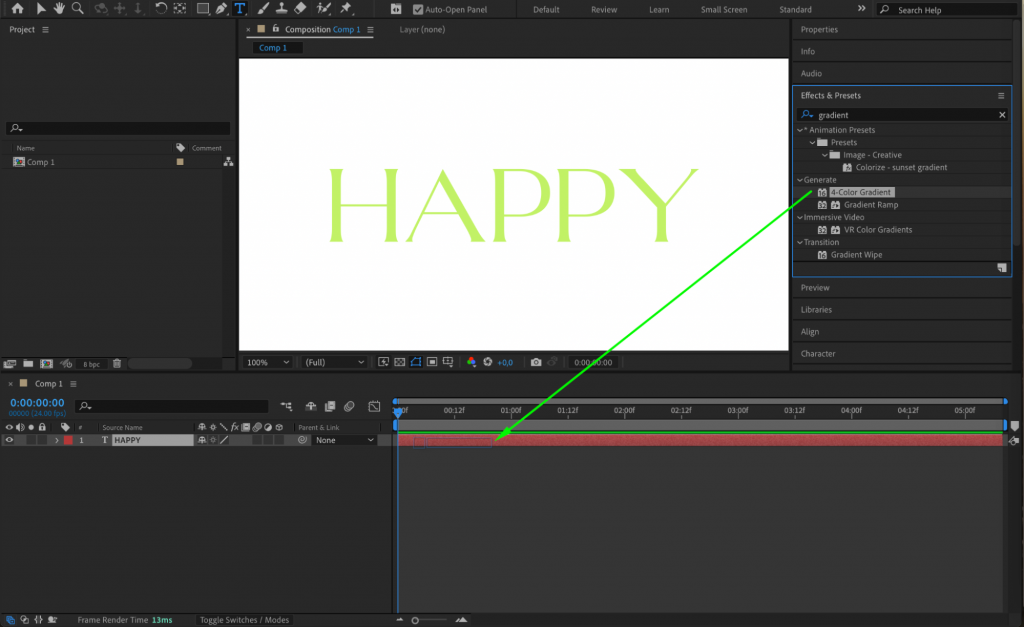The width and height of the screenshot is (1024, 627).
Task: Open the magnification ratio dropdown showing 100%
Action: pos(266,362)
